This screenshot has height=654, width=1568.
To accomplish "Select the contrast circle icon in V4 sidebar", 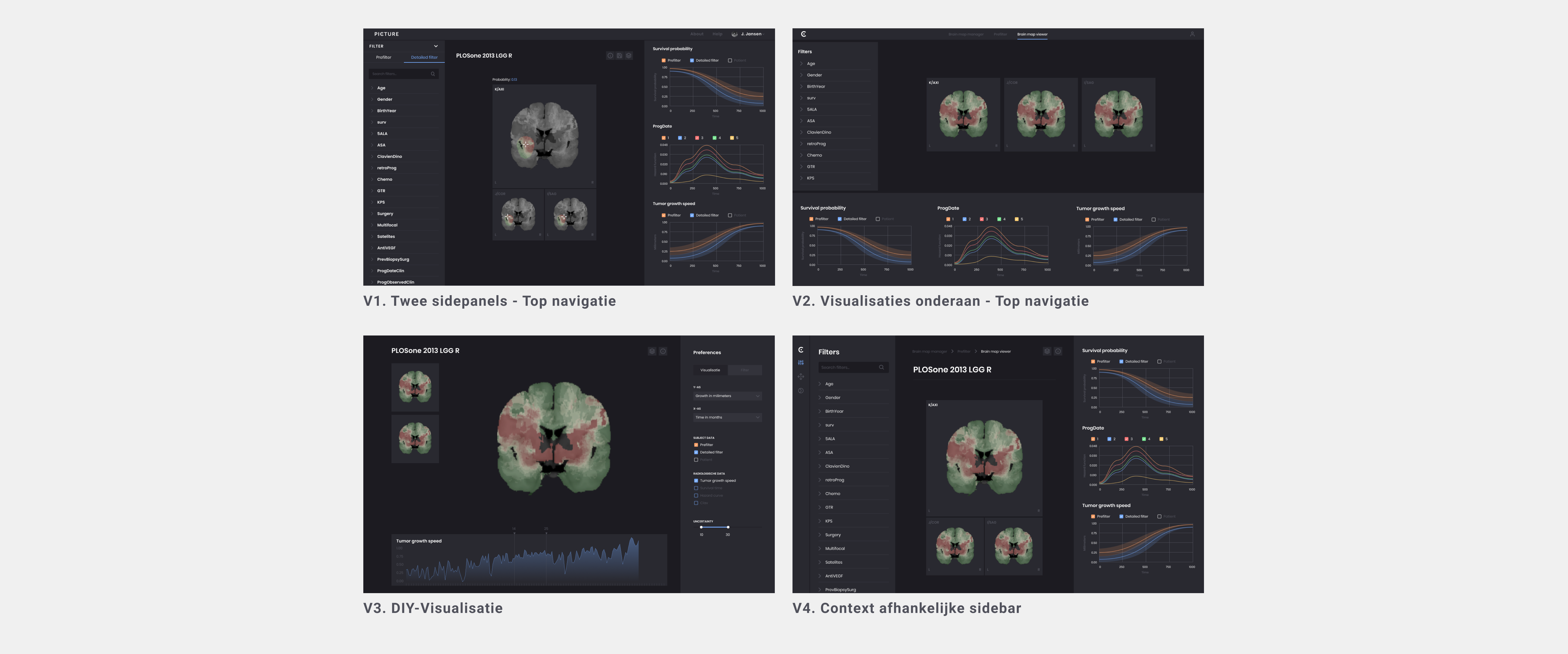I will click(x=801, y=390).
